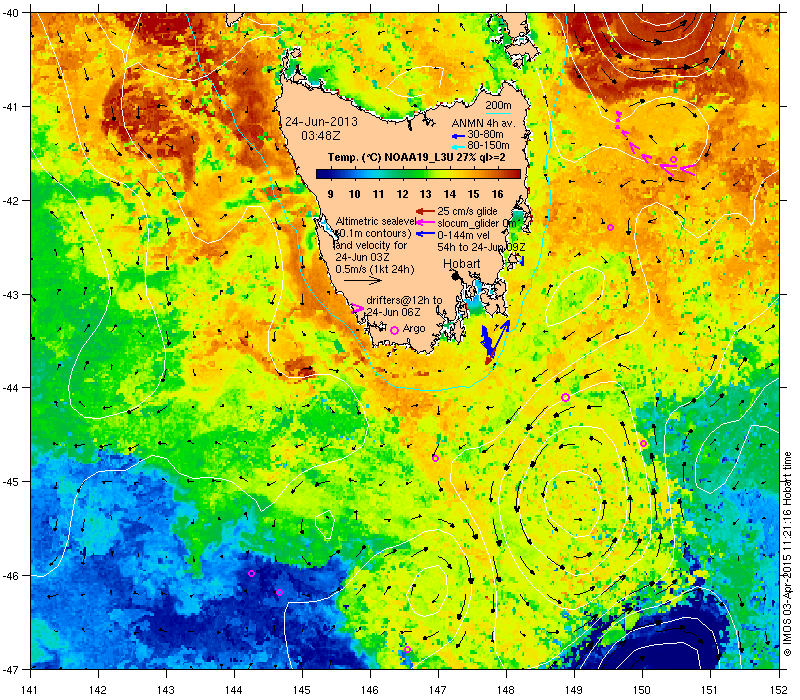This screenshot has height=700, width=800.
Task: Click the Argo float circle near 44.6°S 150°E
Action: [643, 443]
